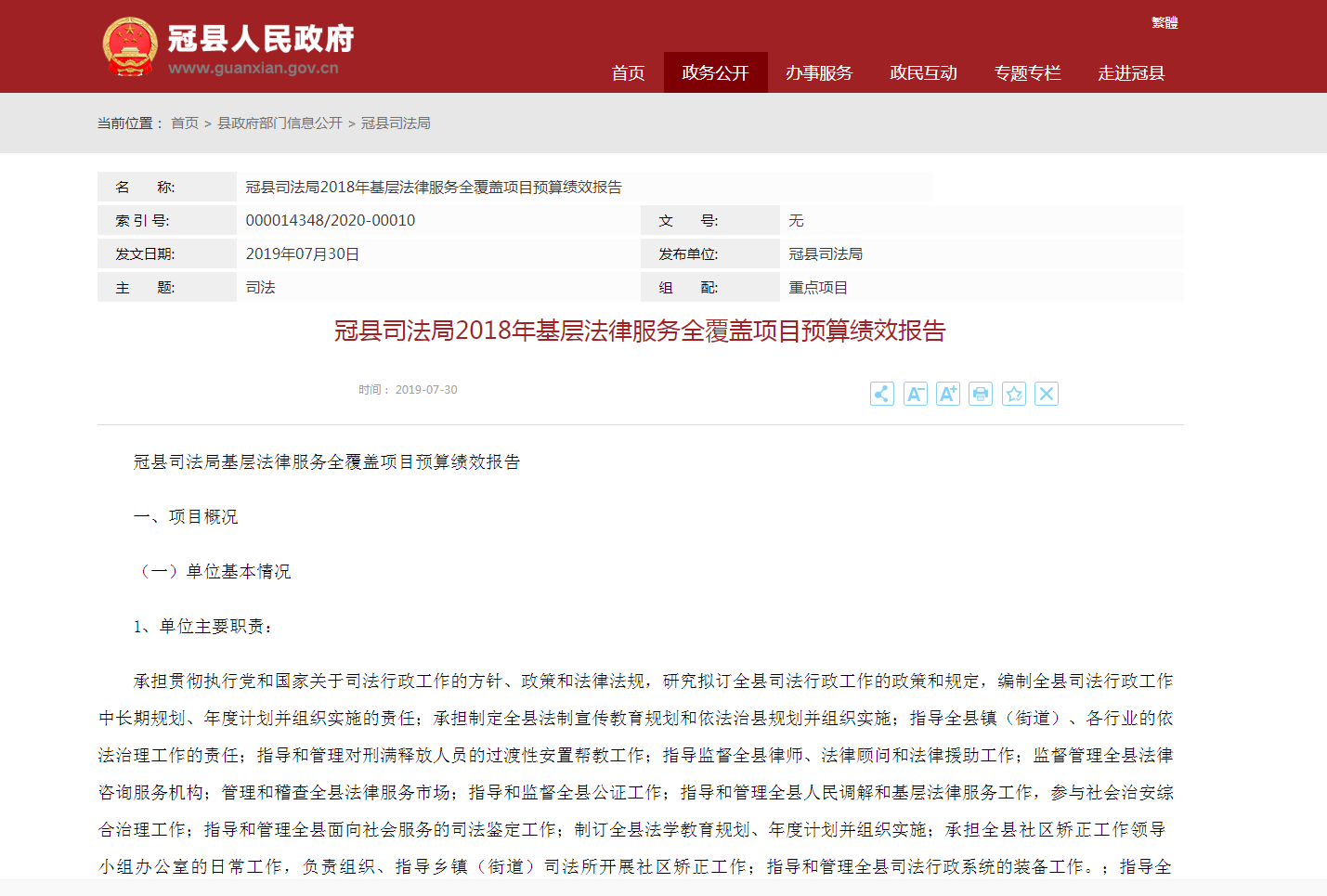Click the www.guanxian.gov.cn site address

click(x=254, y=68)
